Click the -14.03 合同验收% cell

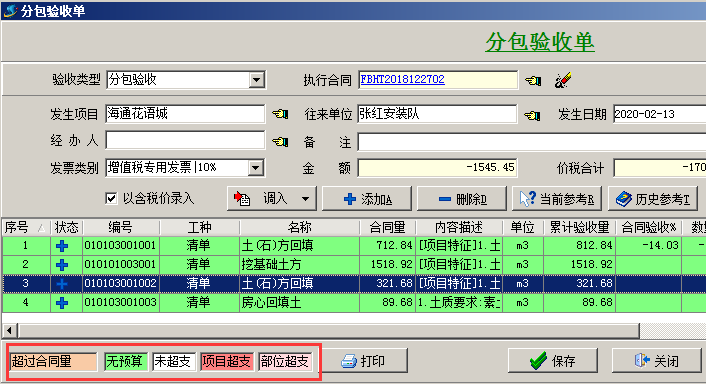tap(648, 246)
